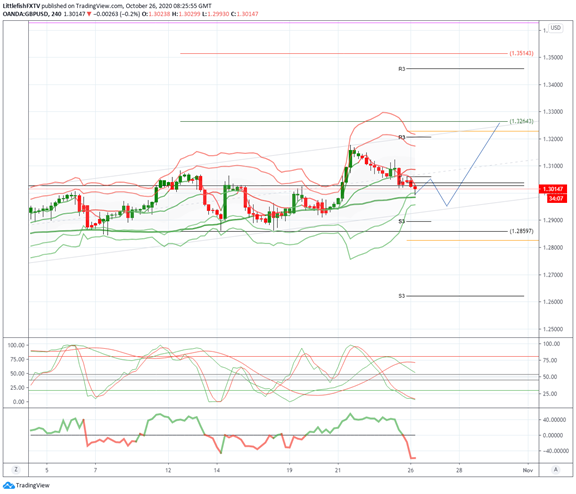This screenshot has width=576, height=494.
Task: Open the USD currency selector
Action: [555, 28]
